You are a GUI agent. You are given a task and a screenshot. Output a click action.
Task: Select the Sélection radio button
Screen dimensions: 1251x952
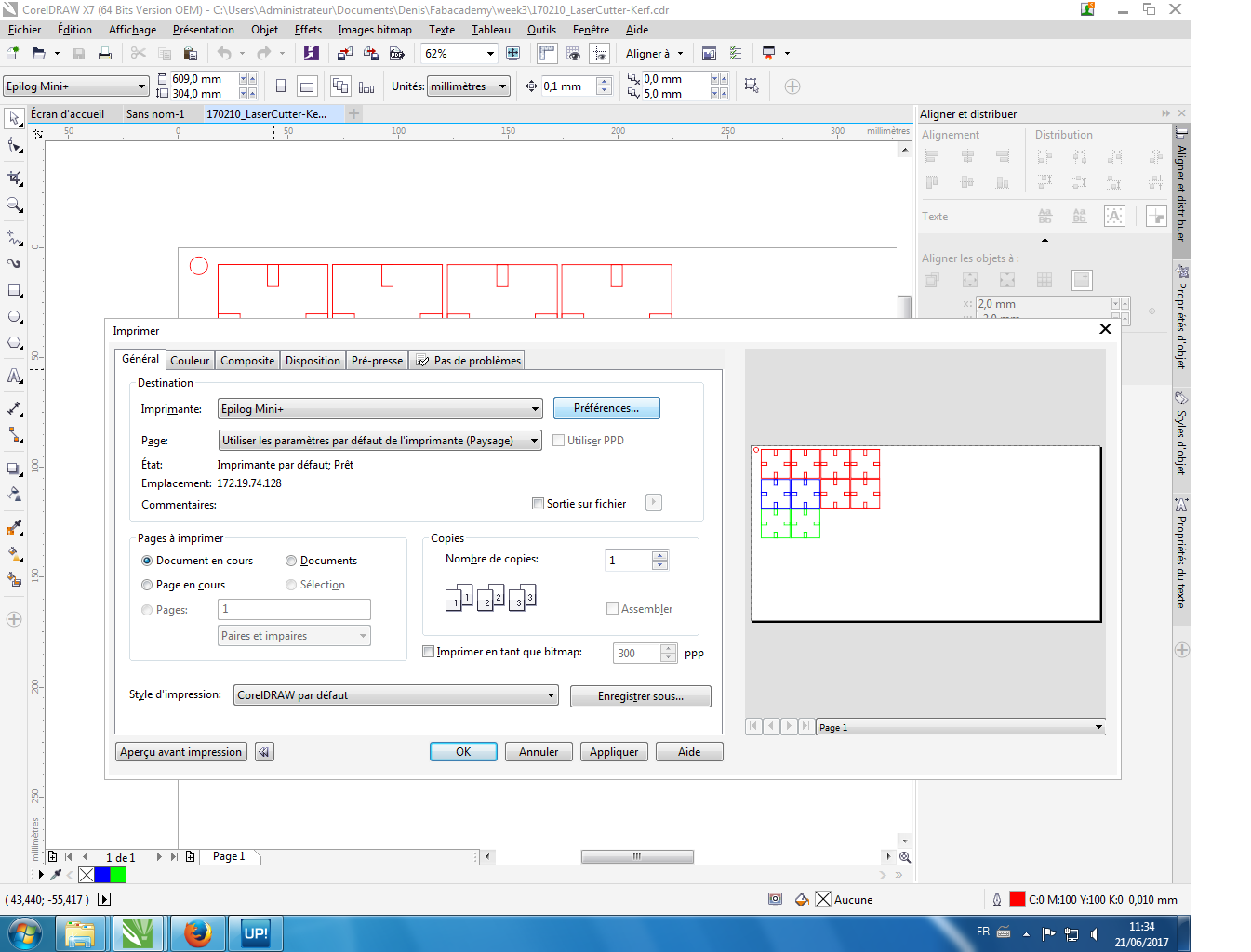291,585
